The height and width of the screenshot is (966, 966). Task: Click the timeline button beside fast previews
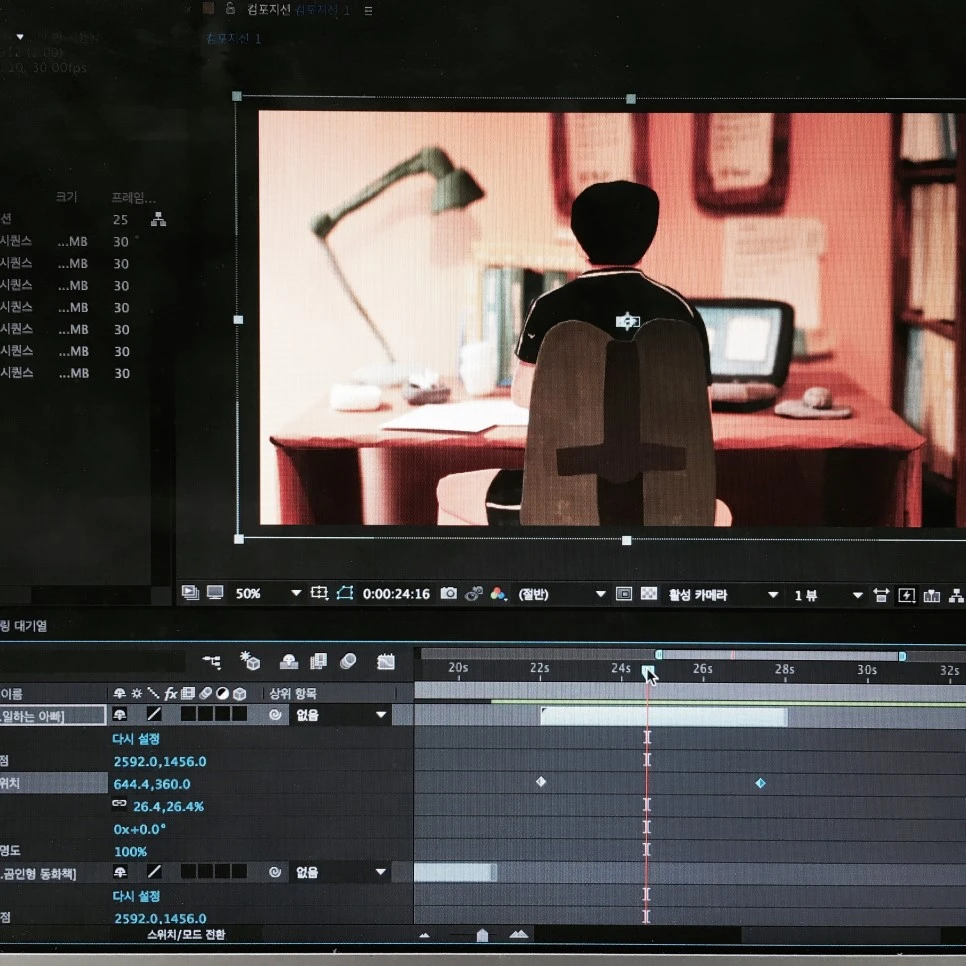click(932, 596)
